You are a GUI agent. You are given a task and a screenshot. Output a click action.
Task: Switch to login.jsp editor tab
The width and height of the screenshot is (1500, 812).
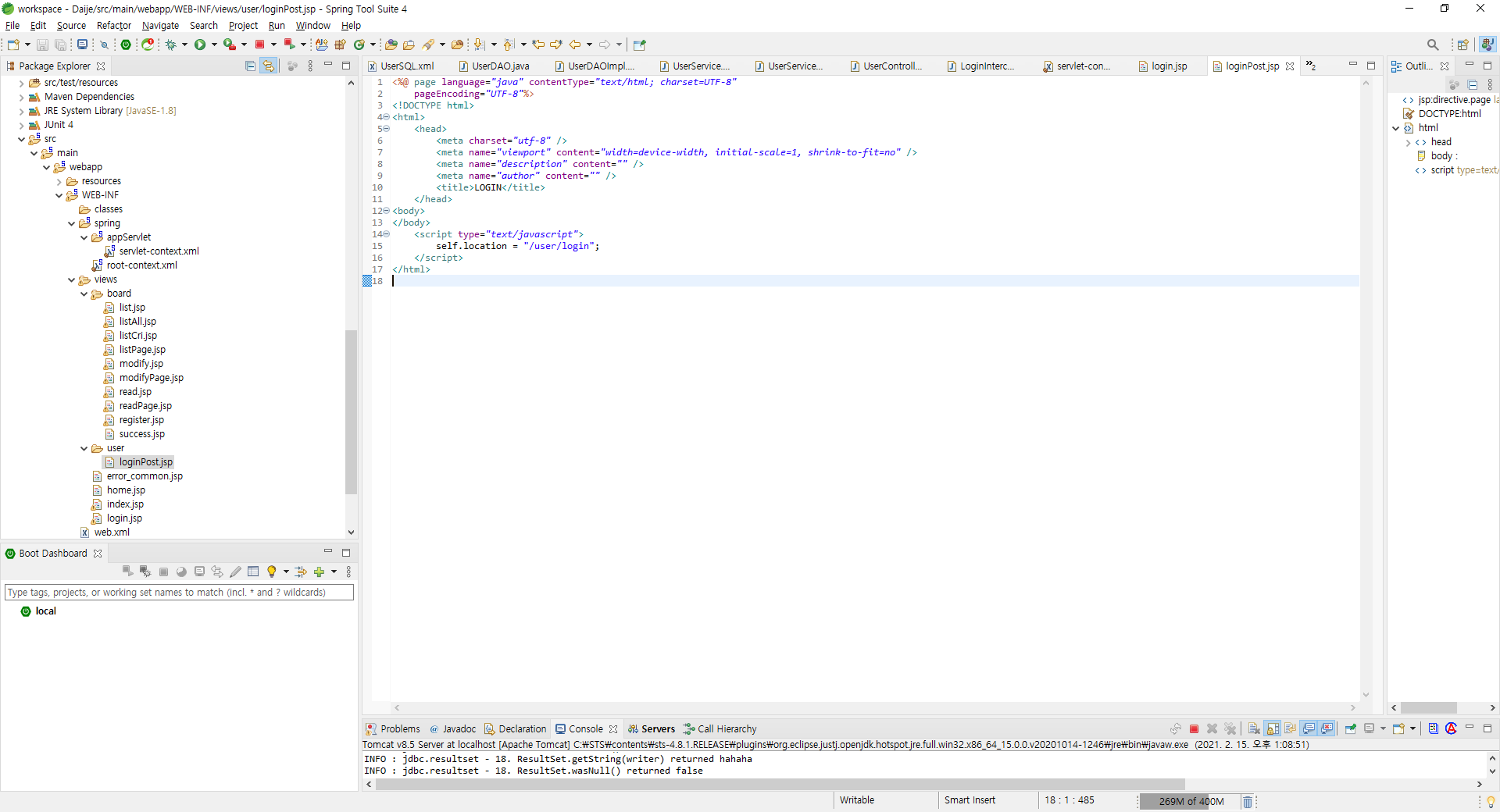[1163, 66]
